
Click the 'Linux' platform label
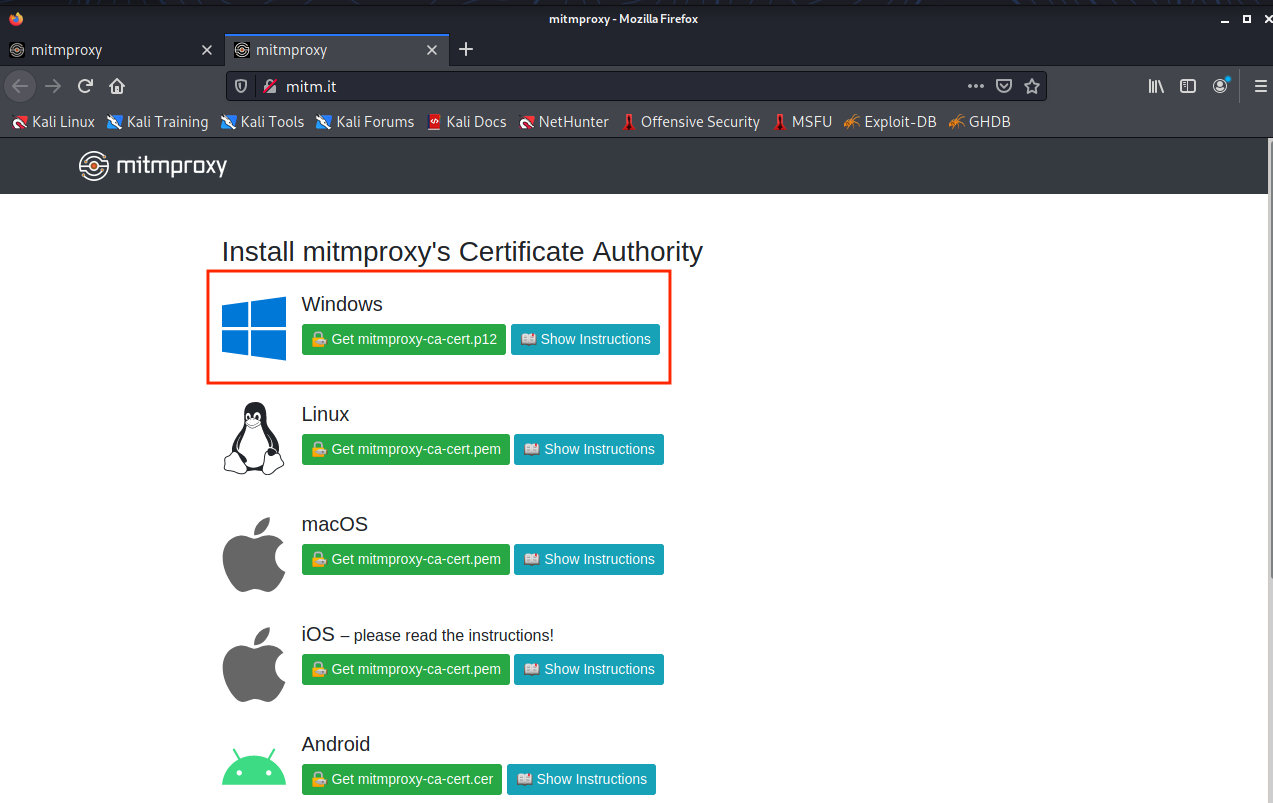pyautogui.click(x=326, y=414)
